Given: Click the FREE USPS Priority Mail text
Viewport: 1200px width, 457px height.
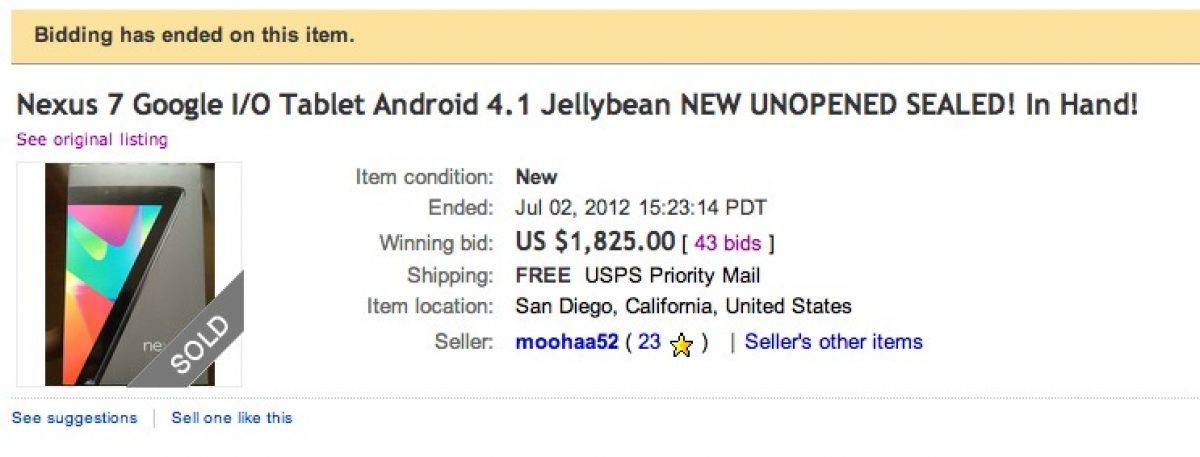Looking at the screenshot, I should [x=638, y=275].
